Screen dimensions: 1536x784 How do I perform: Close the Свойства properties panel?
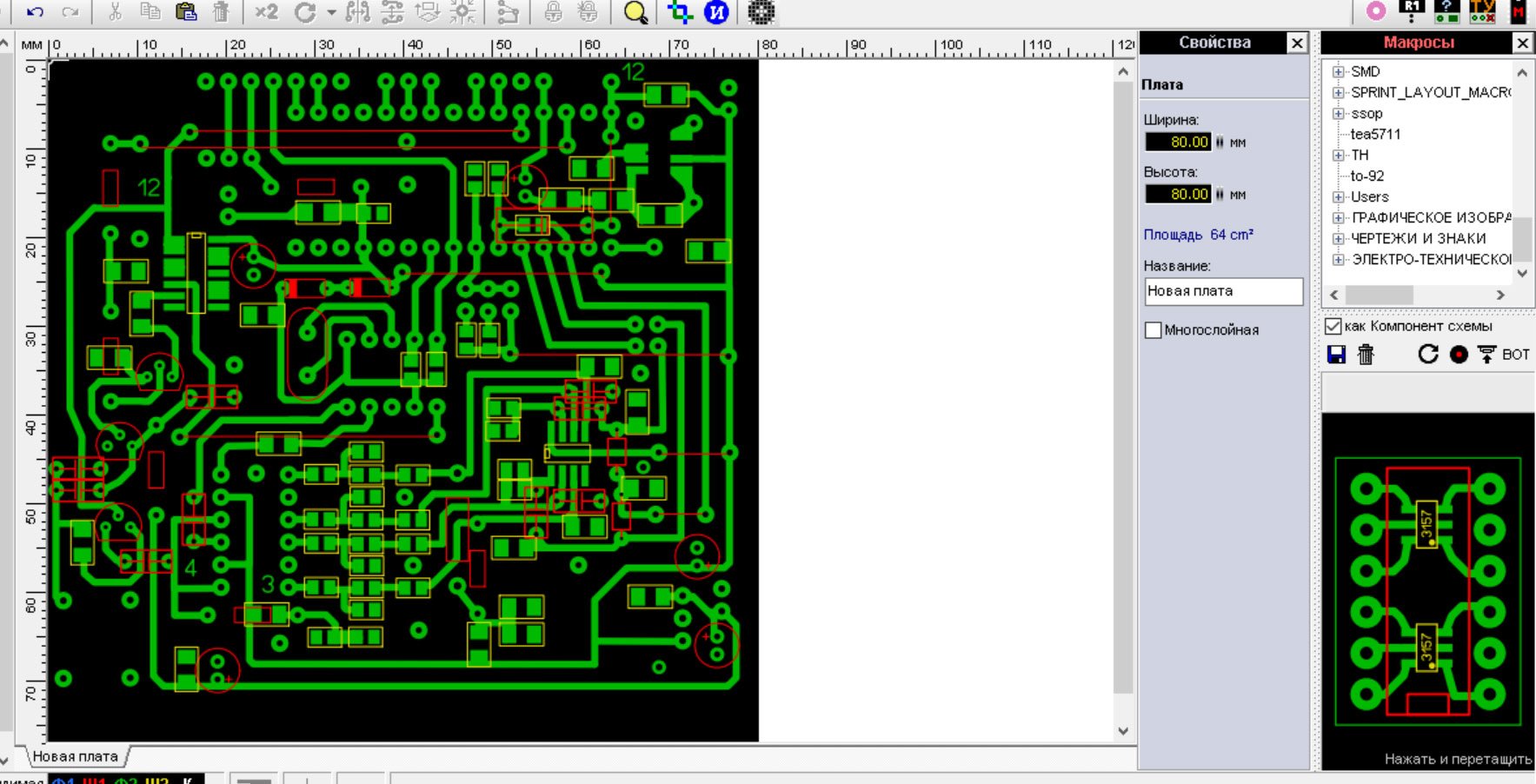1296,43
